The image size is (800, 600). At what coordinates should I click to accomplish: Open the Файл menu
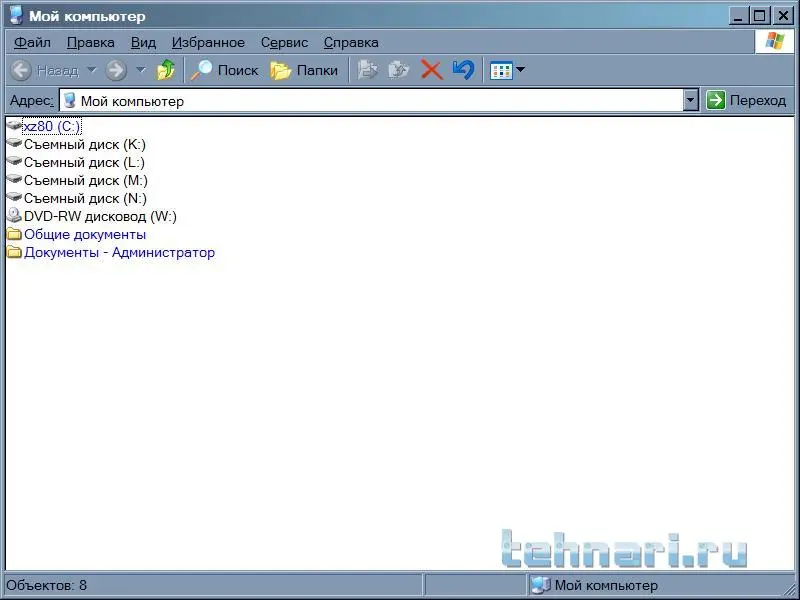click(32, 42)
